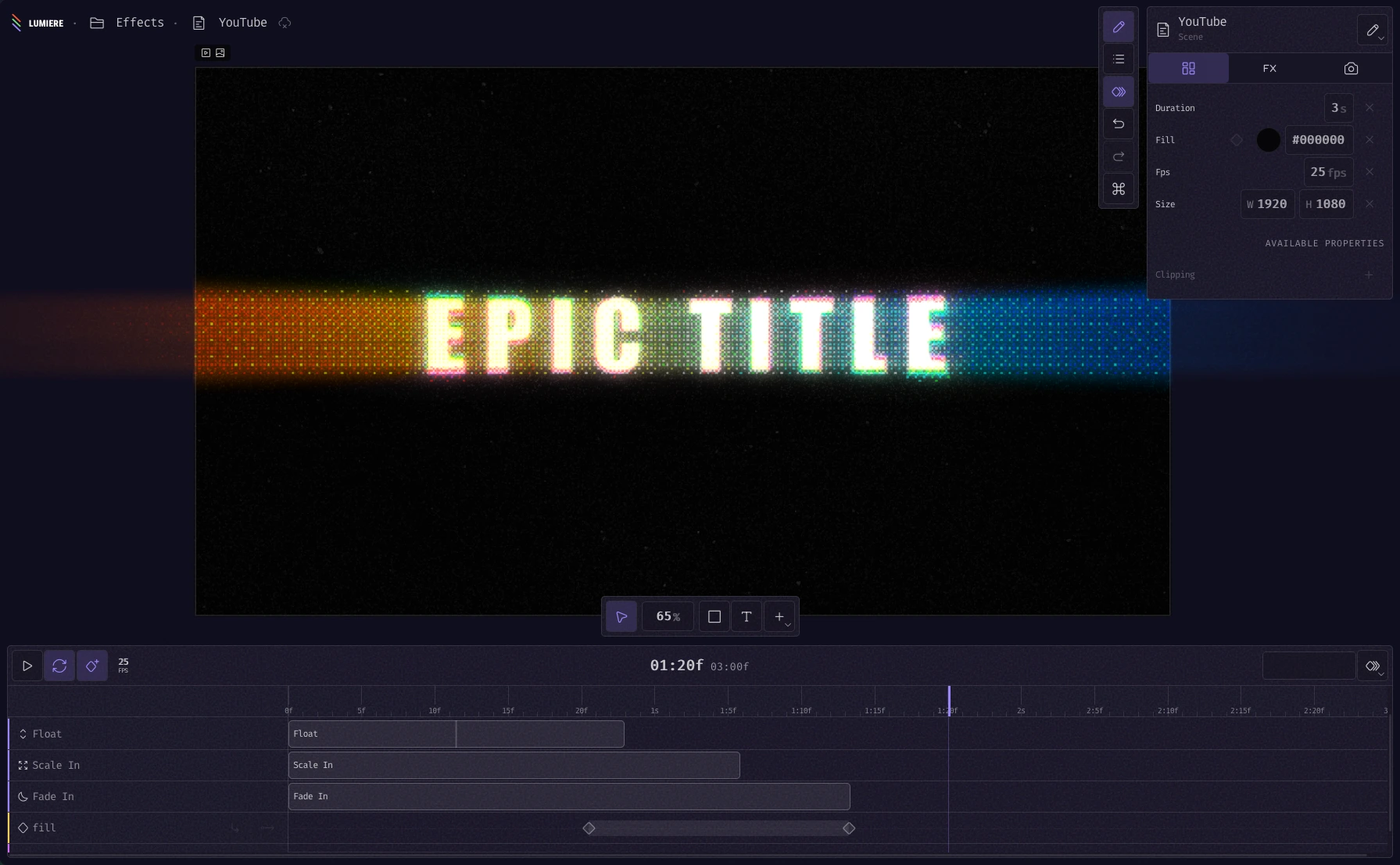Image resolution: width=1400 pixels, height=865 pixels.
Task: Toggle the animation mode icon in the right toolbar
Action: [x=1119, y=92]
